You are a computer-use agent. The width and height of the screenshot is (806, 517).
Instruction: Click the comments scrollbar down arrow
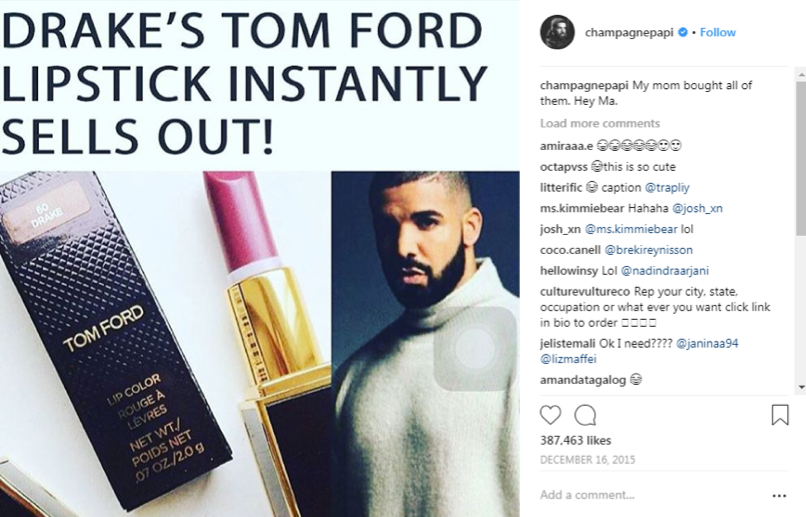point(801,387)
